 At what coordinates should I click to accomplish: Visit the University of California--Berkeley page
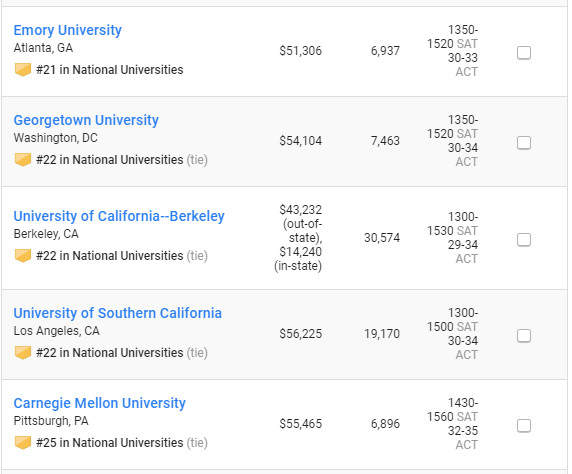[x=119, y=216]
